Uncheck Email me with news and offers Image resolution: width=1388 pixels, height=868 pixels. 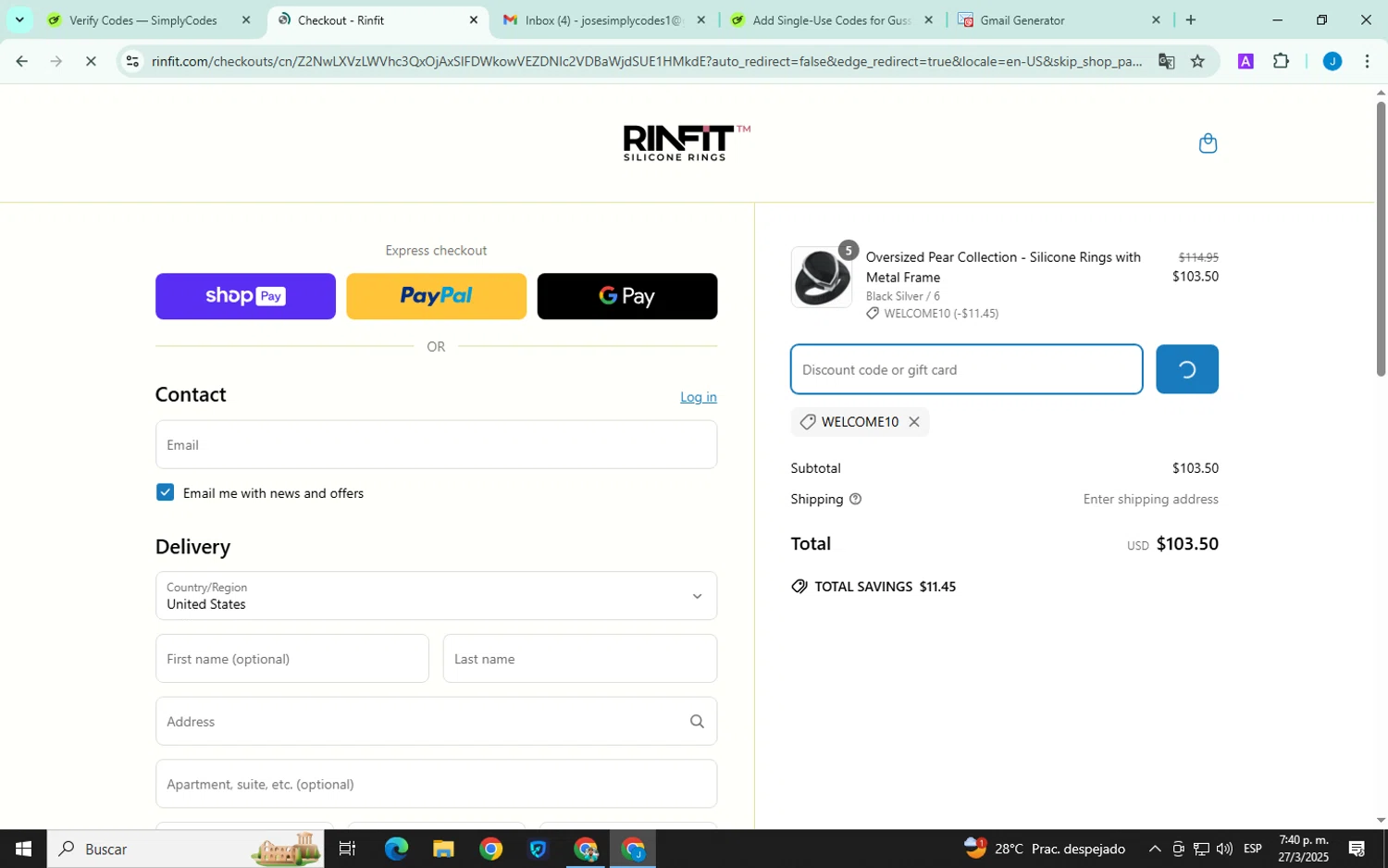coord(165,492)
